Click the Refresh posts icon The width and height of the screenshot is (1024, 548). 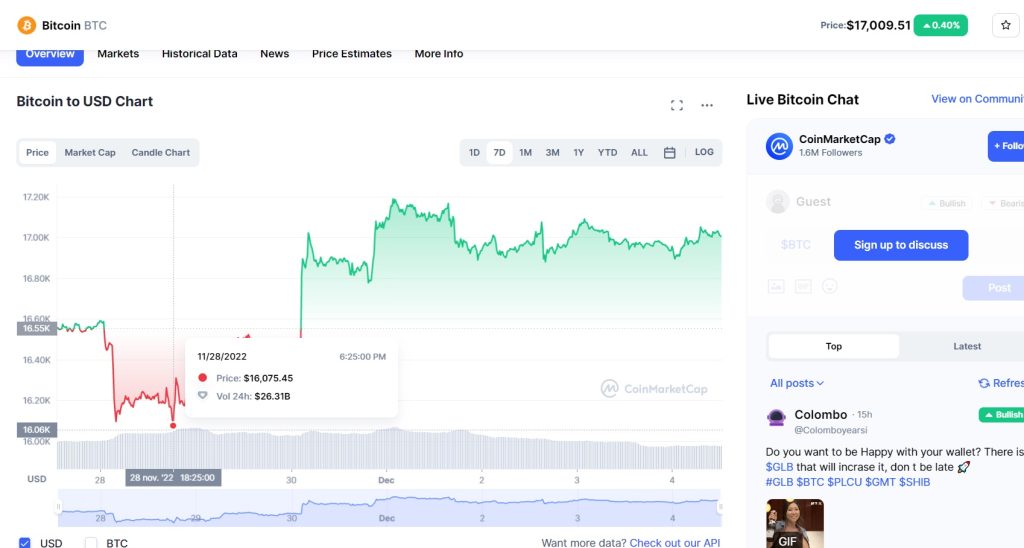[984, 383]
